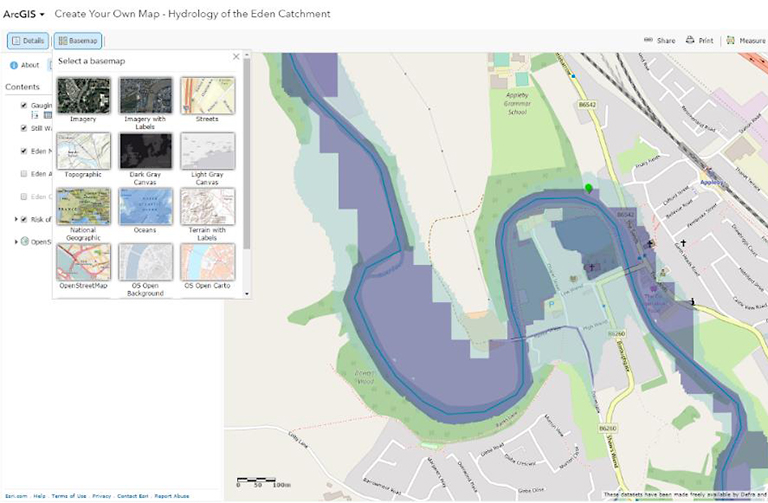The image size is (768, 503).
Task: Open the Help footer link
Action: [39, 496]
